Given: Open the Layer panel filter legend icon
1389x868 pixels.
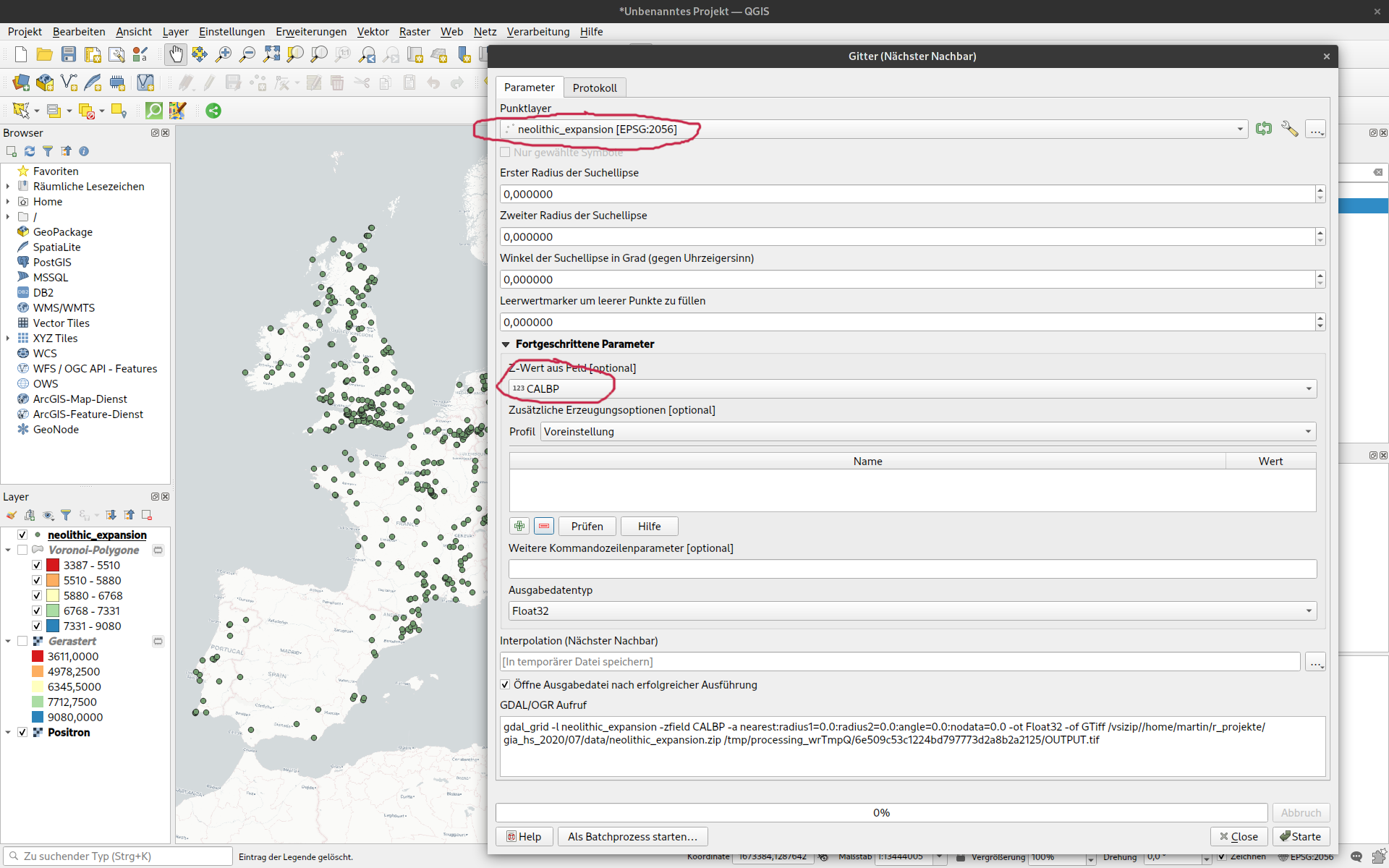Looking at the screenshot, I should tap(66, 515).
